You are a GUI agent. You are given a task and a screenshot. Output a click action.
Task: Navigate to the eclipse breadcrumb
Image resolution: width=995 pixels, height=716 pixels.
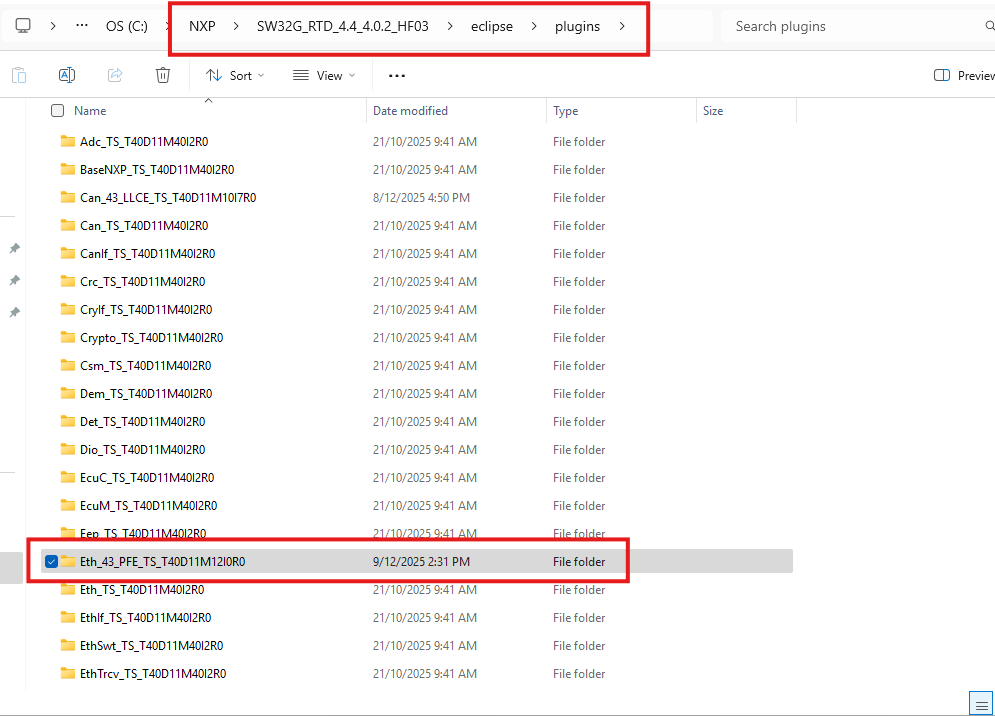[x=491, y=26]
